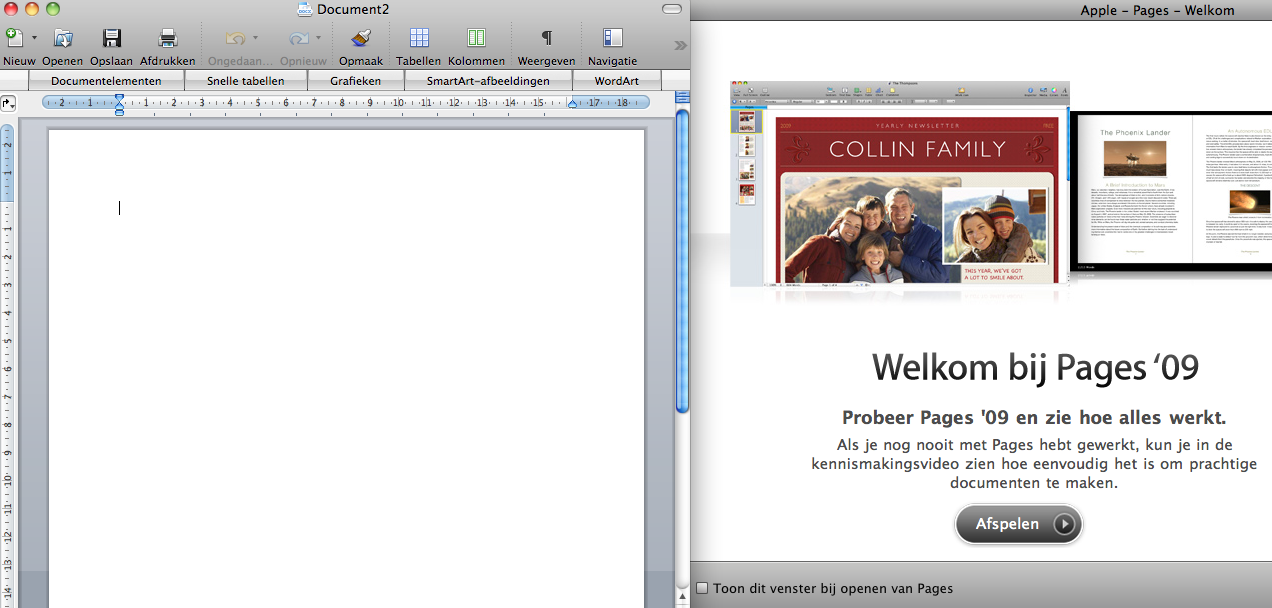Play the Pages intro video with Afspelen

coord(1019,524)
